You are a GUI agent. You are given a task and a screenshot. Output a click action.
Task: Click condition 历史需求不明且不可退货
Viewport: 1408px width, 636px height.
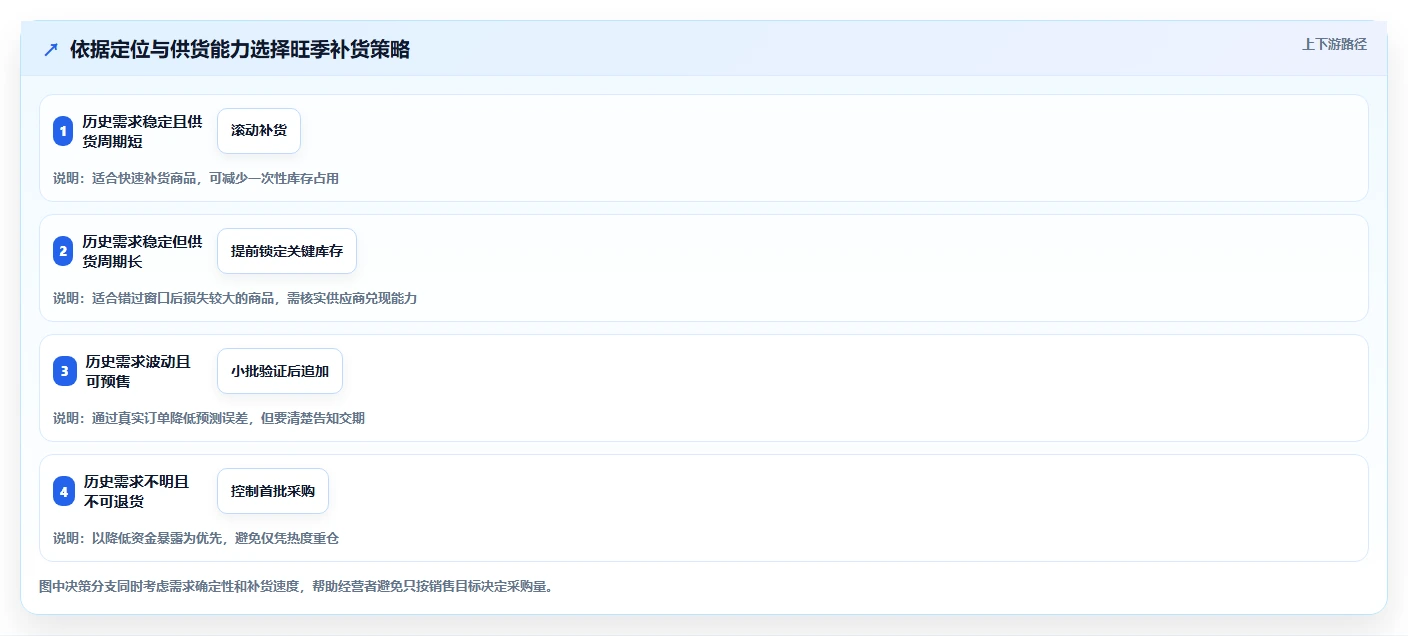tap(137, 491)
